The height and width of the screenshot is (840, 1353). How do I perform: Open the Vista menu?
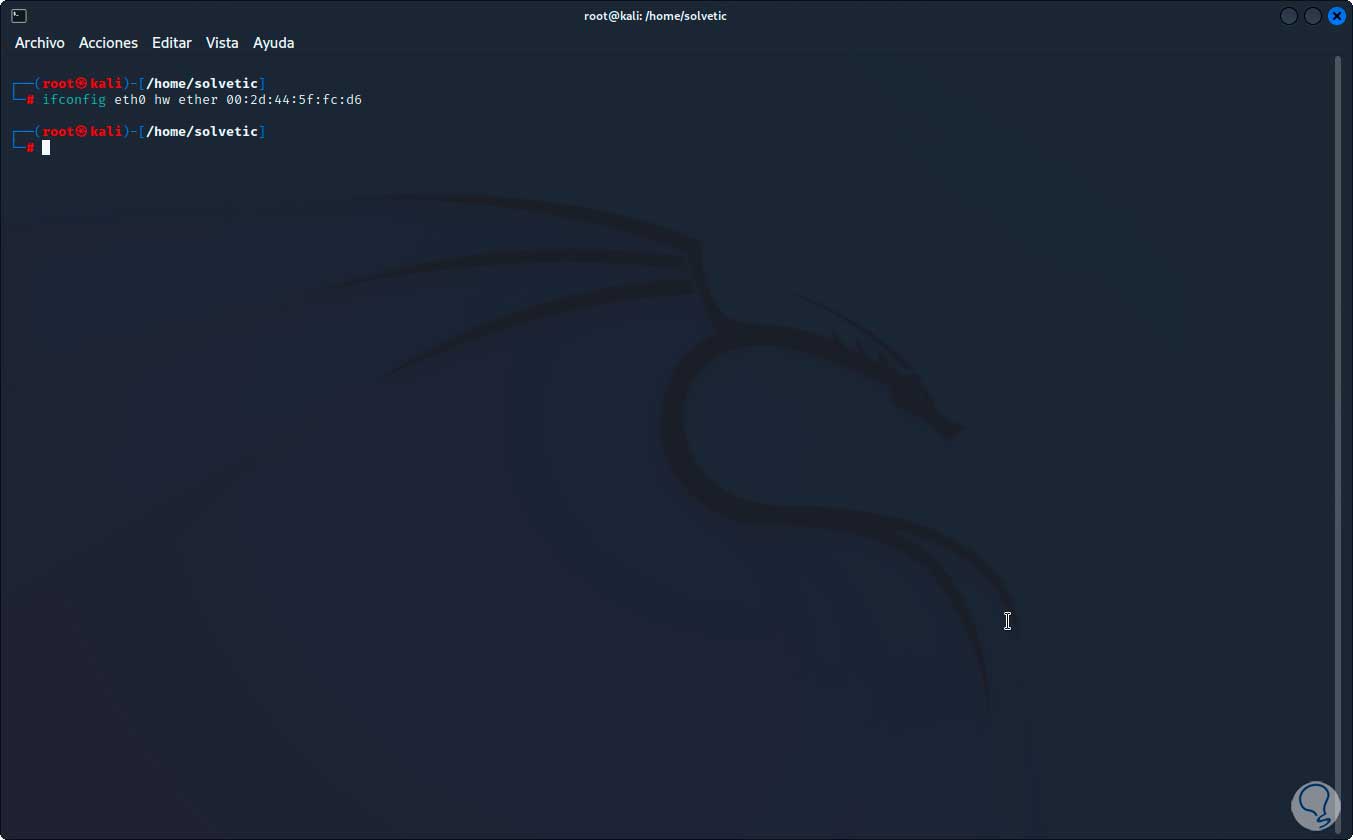(x=222, y=43)
